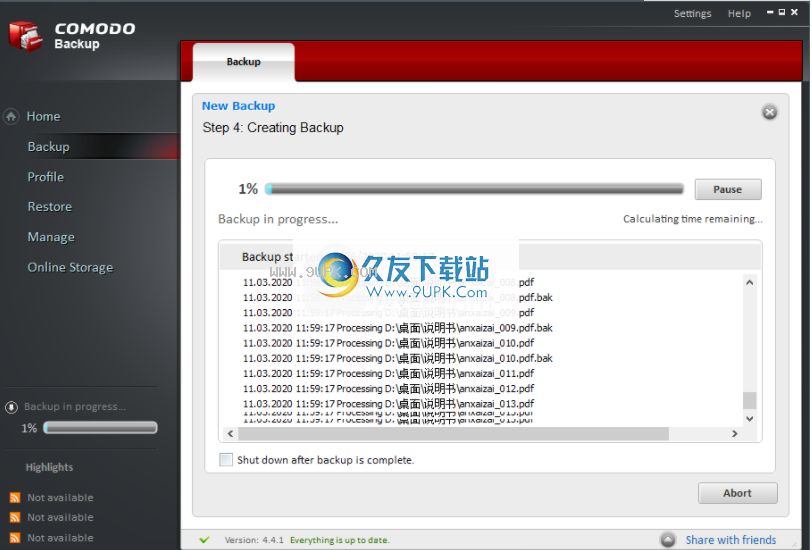Viewport: 812px width, 550px height.
Task: Click the sidebar backup progress bar
Action: (x=100, y=428)
